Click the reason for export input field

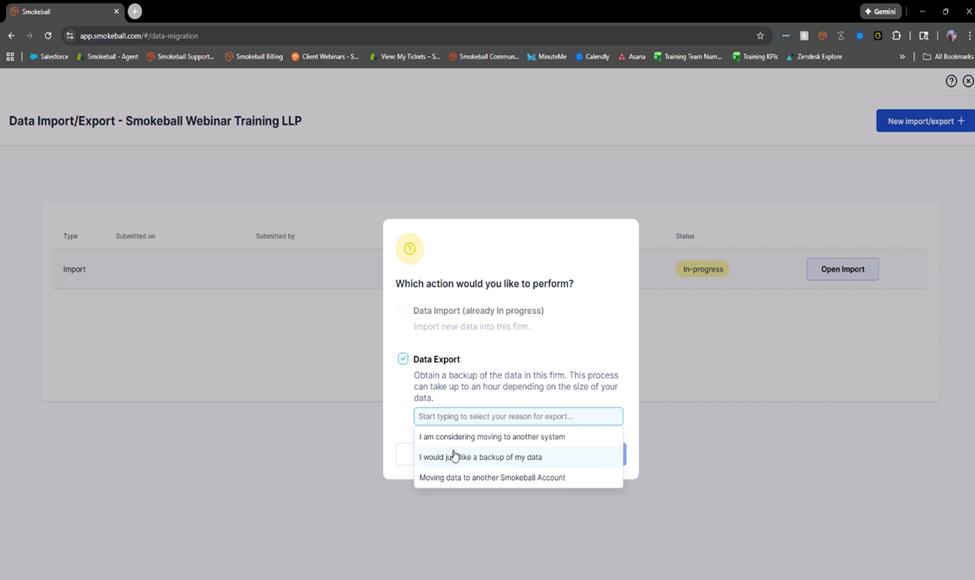(518, 416)
